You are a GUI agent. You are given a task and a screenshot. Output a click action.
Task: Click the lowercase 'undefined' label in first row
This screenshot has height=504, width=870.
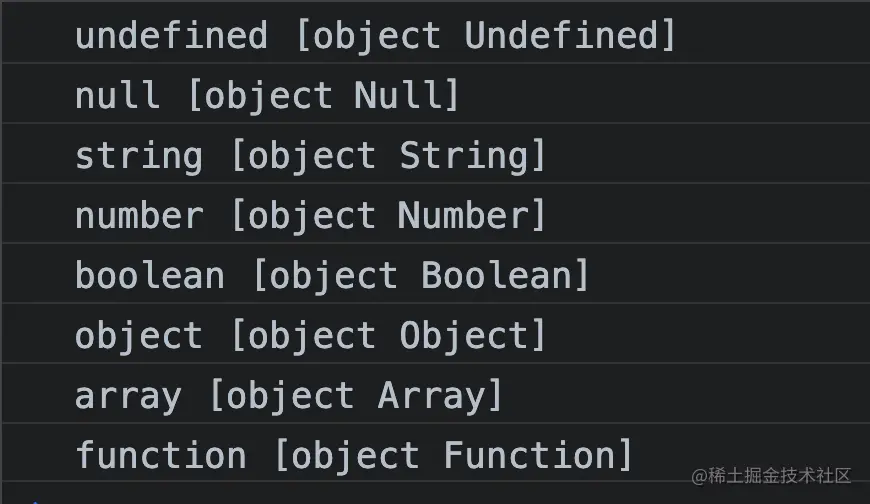171,36
